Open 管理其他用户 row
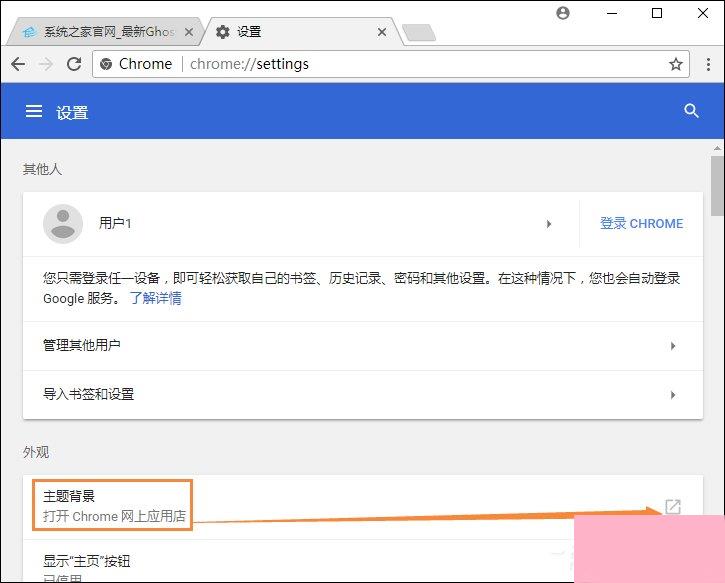The image size is (725, 583). pos(363,346)
